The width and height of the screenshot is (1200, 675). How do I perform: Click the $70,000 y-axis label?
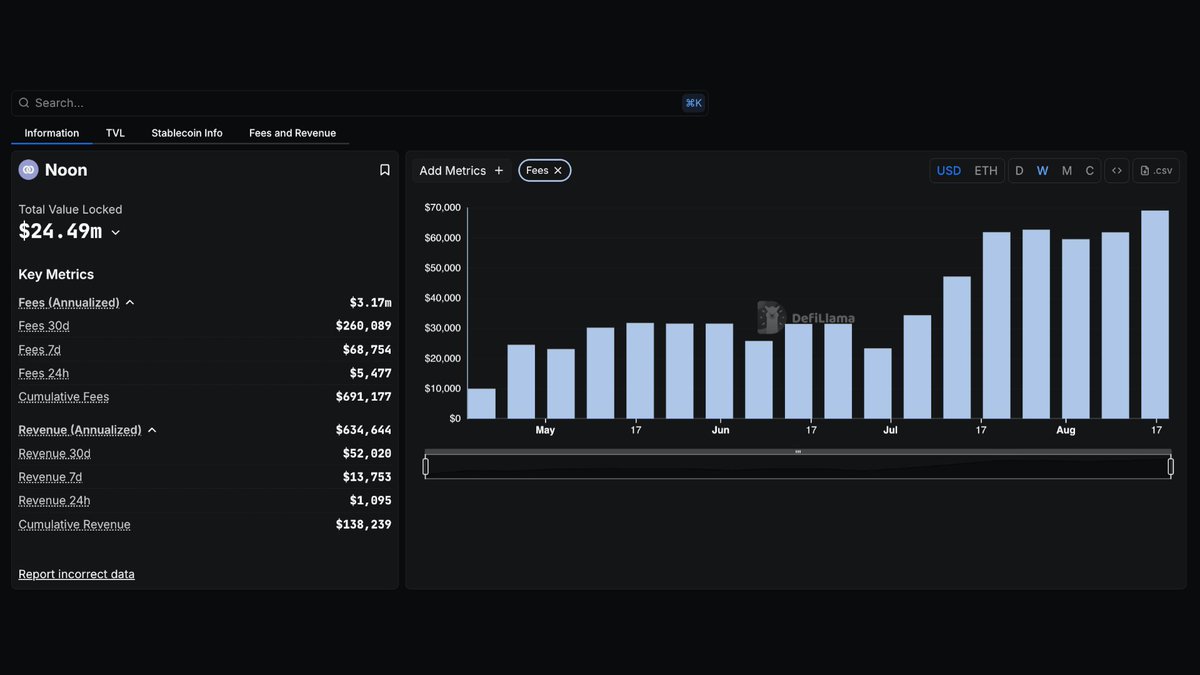click(x=442, y=208)
